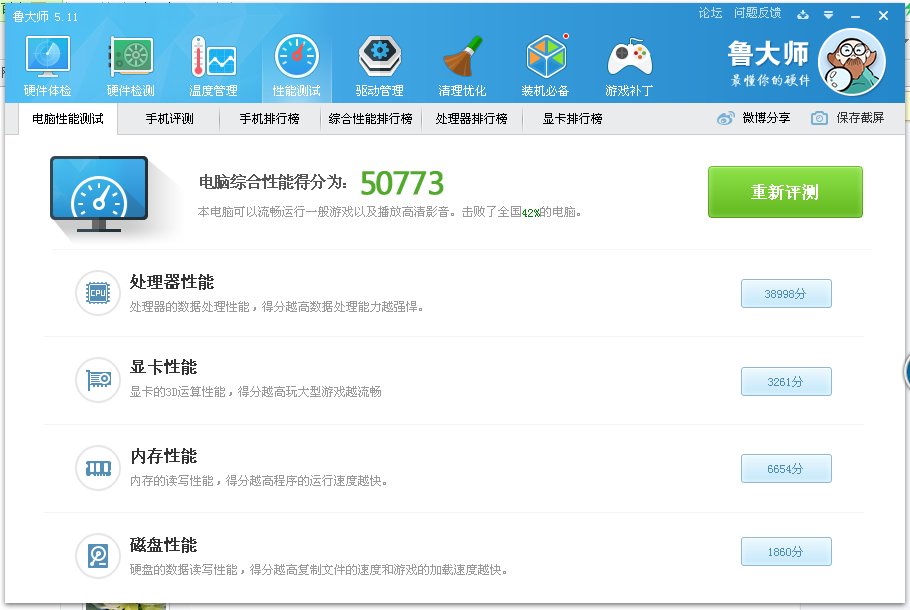
Task: Click the overall score 50773
Action: 402,183
